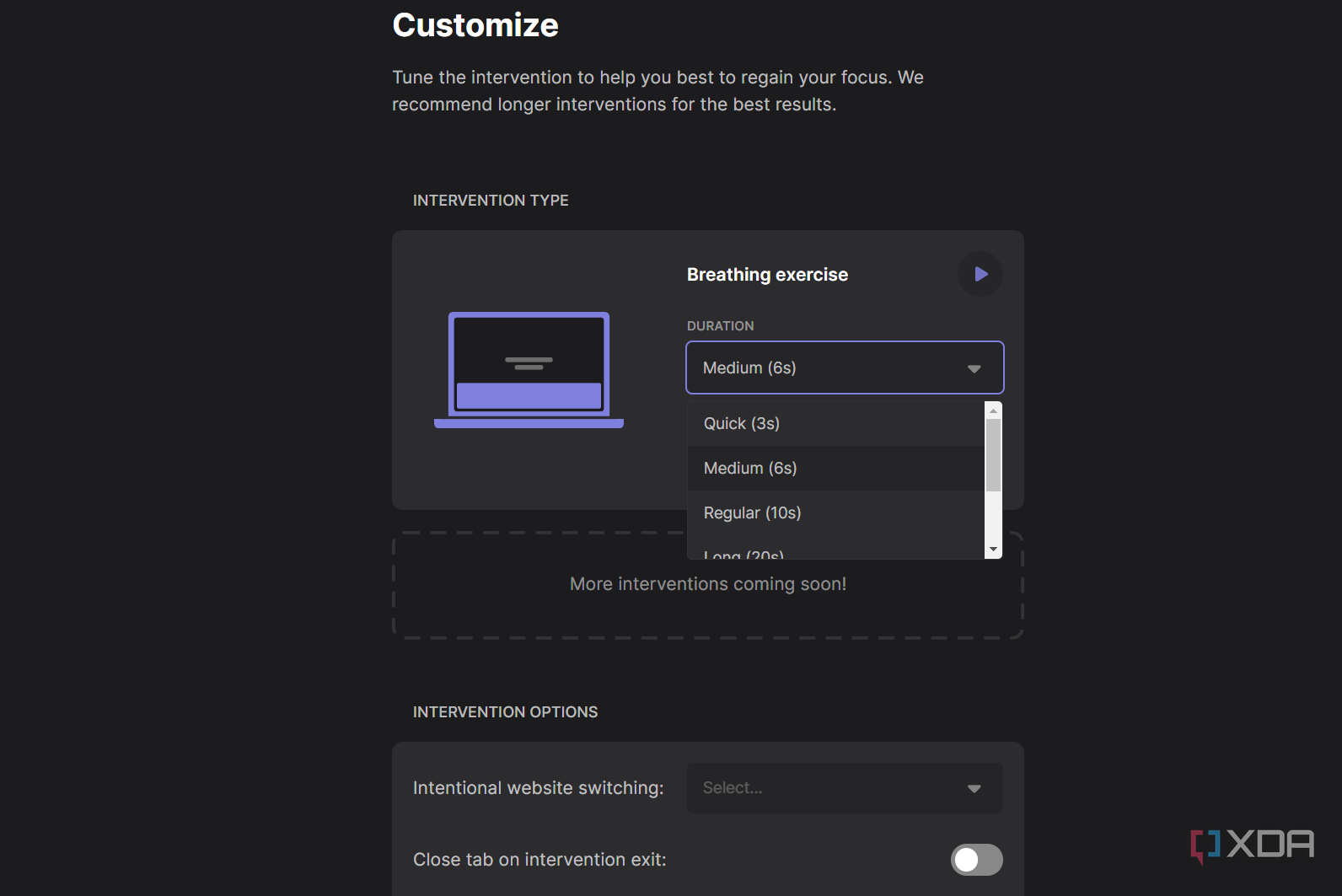
Task: Toggle Close tab on intervention exit switch
Action: pyautogui.click(x=977, y=860)
